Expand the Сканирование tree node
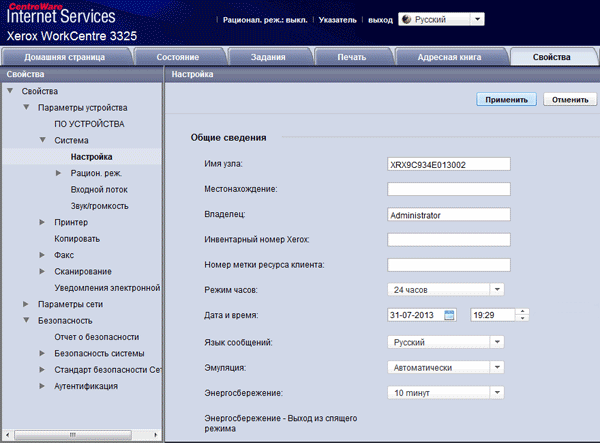Screen dimensions: 600x443 pyautogui.click(x=42, y=271)
